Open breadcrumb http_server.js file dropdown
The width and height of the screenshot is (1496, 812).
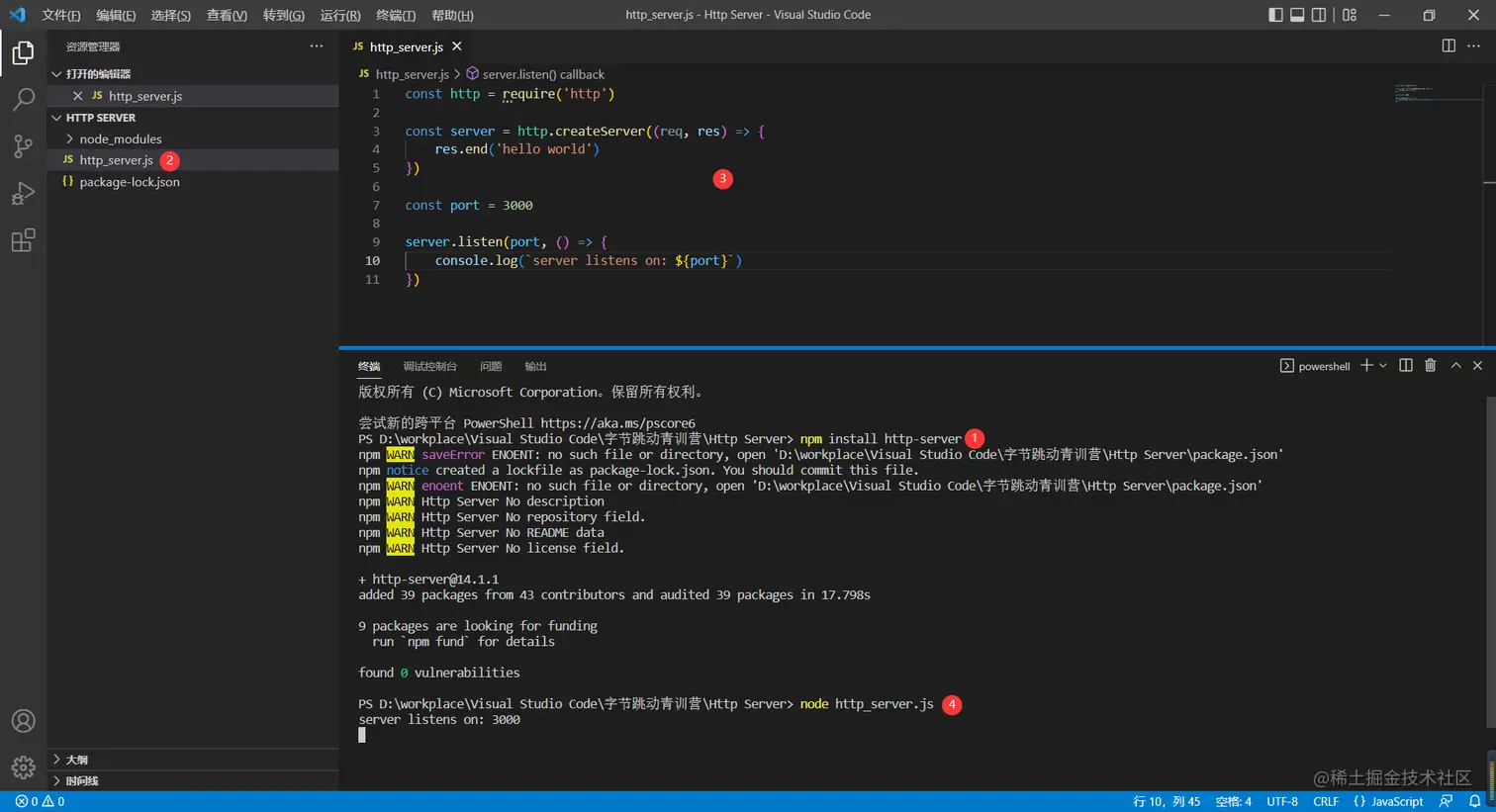pos(404,74)
